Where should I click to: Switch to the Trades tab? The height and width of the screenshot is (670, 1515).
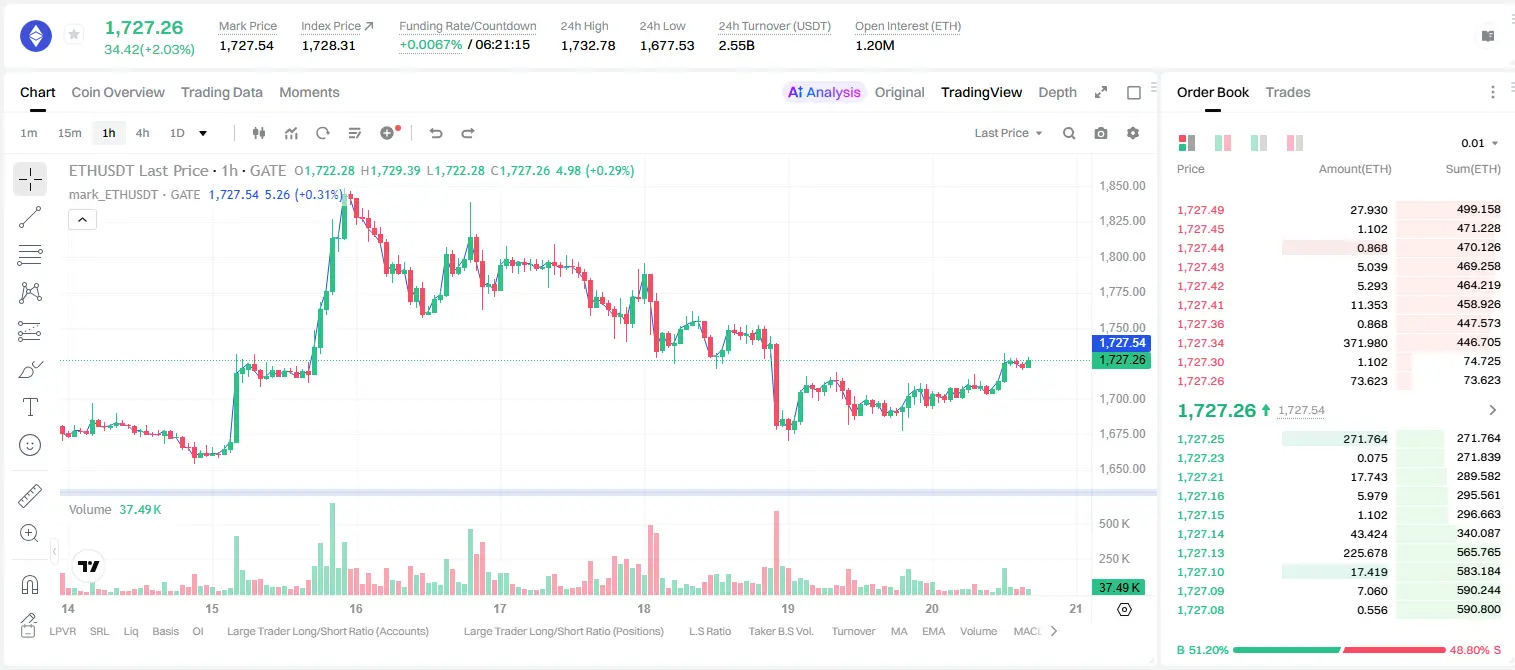[1288, 92]
